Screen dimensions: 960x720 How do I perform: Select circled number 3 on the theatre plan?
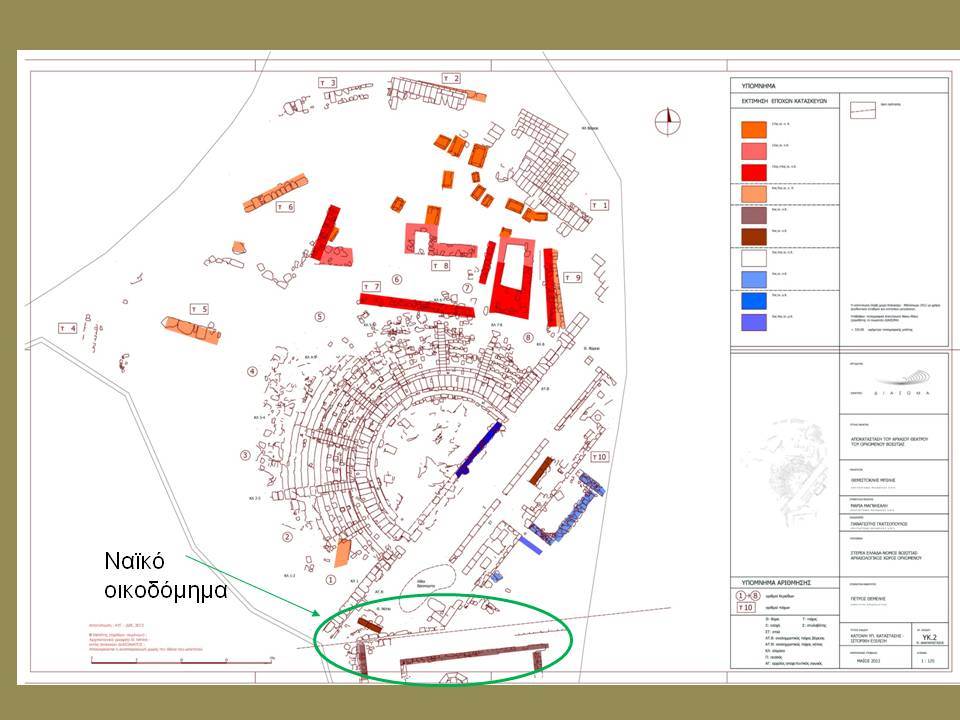tap(246, 455)
